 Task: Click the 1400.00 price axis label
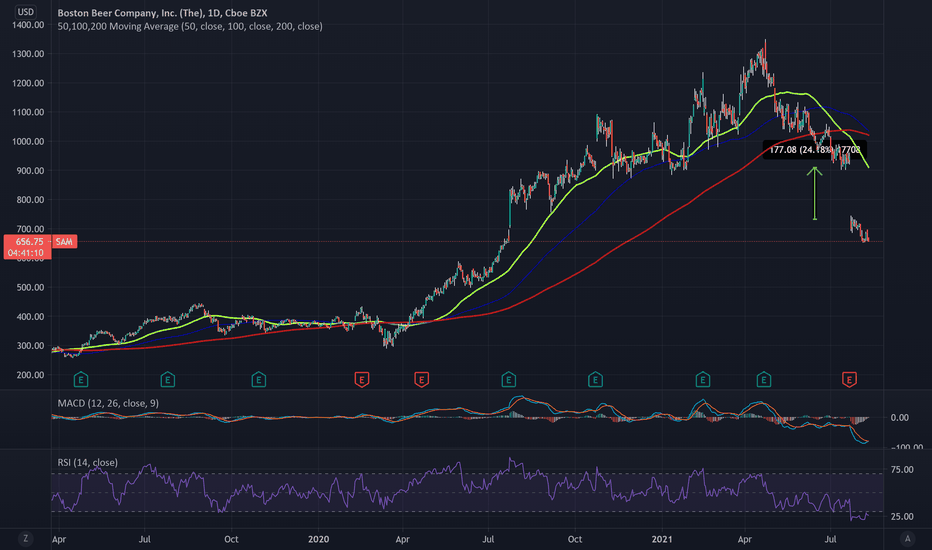(28, 25)
